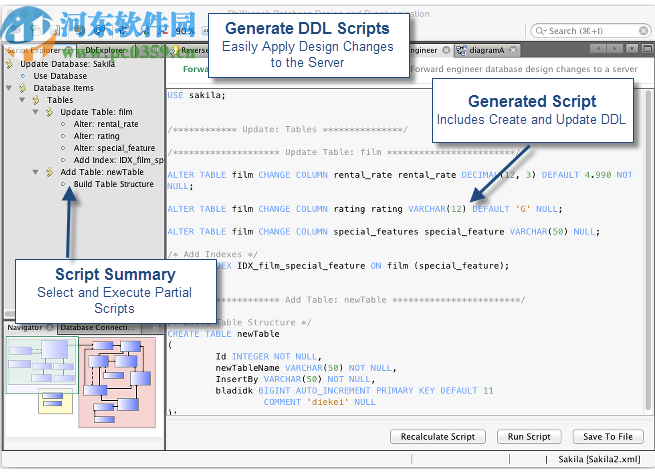Select Update Database: Sakila in the tree
This screenshot has width=655, height=472.
point(67,64)
